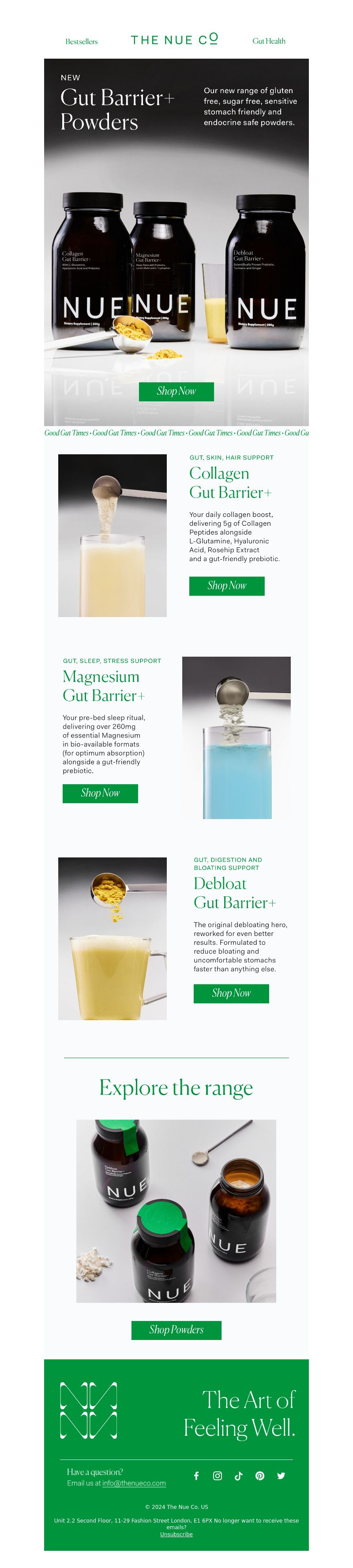Click the NN monogram footer logo

88,1411
